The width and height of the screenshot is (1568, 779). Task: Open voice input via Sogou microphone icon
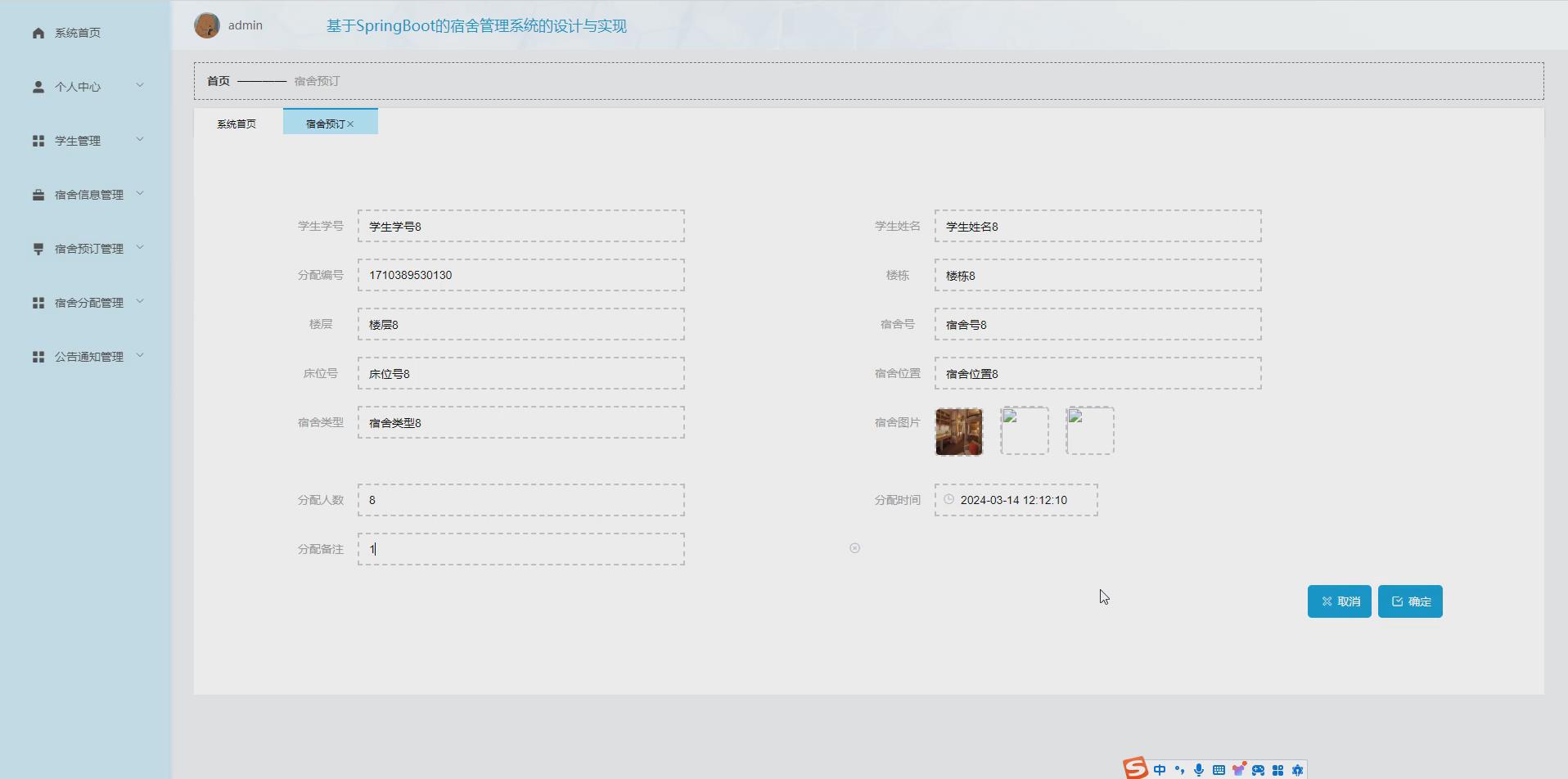1198,768
